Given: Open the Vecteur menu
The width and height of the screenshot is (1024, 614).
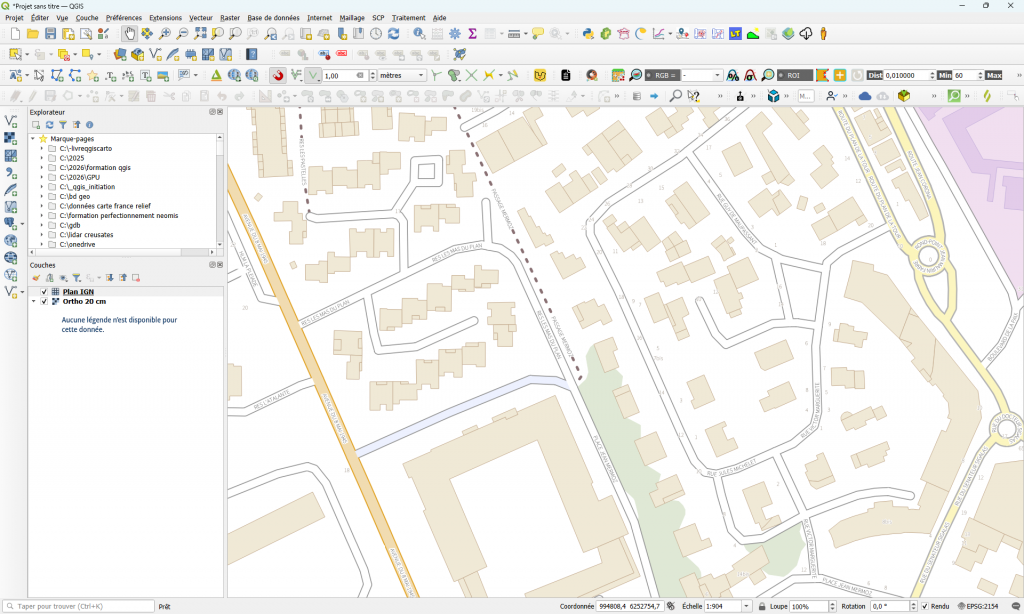Looking at the screenshot, I should coord(200,18).
